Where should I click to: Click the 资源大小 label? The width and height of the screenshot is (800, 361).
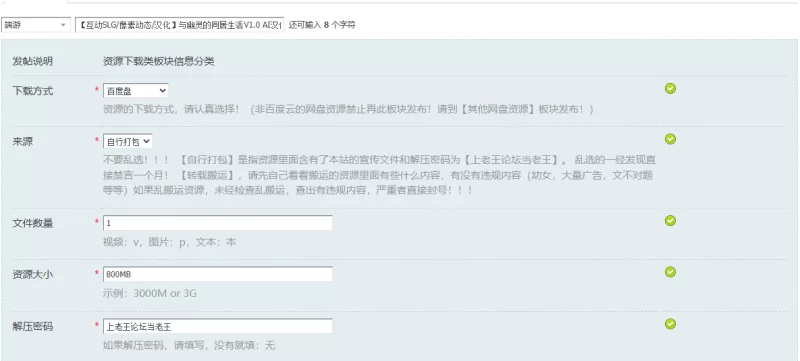pos(33,274)
